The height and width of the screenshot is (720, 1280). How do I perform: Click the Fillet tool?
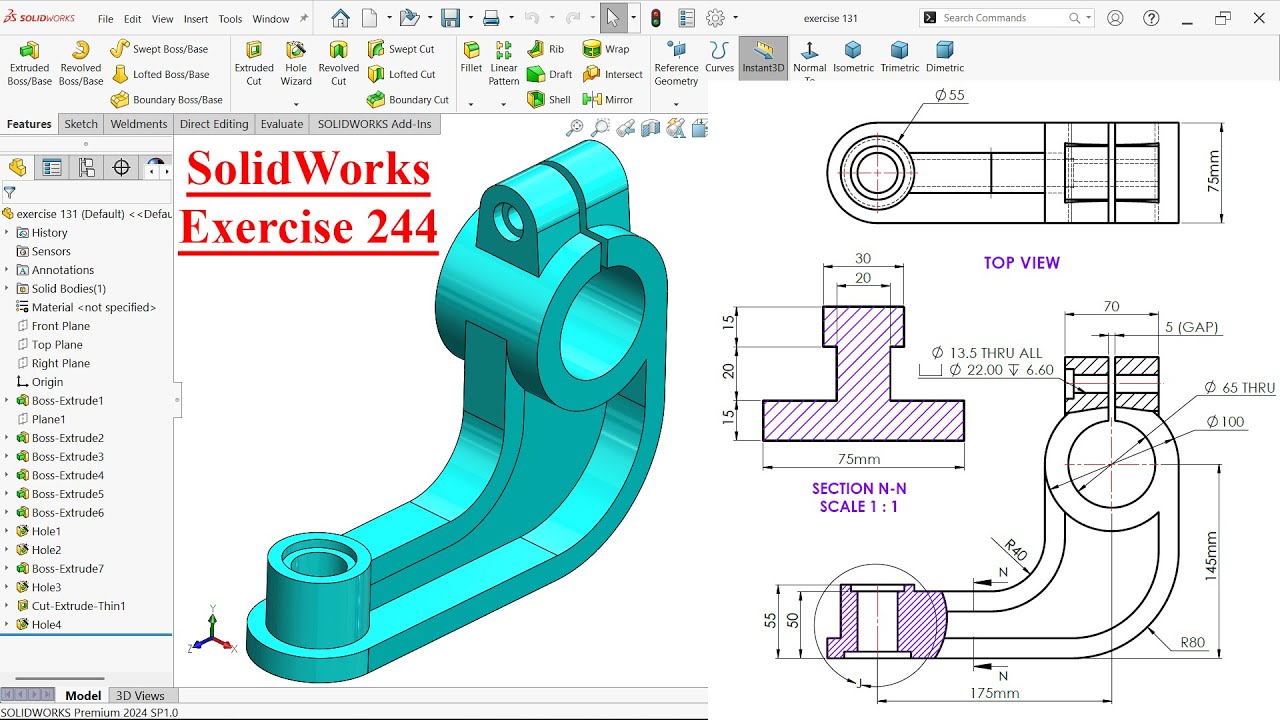coord(471,58)
